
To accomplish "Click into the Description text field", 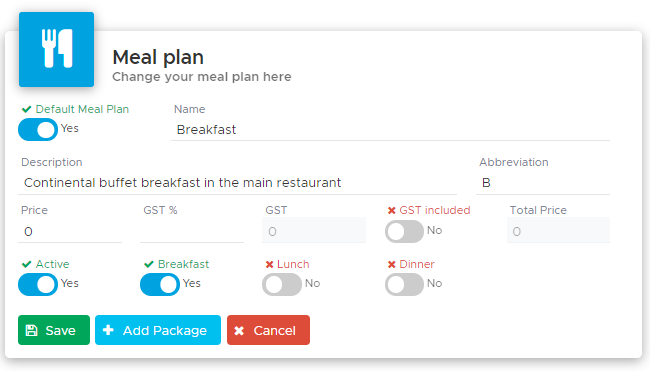I will 238,183.
